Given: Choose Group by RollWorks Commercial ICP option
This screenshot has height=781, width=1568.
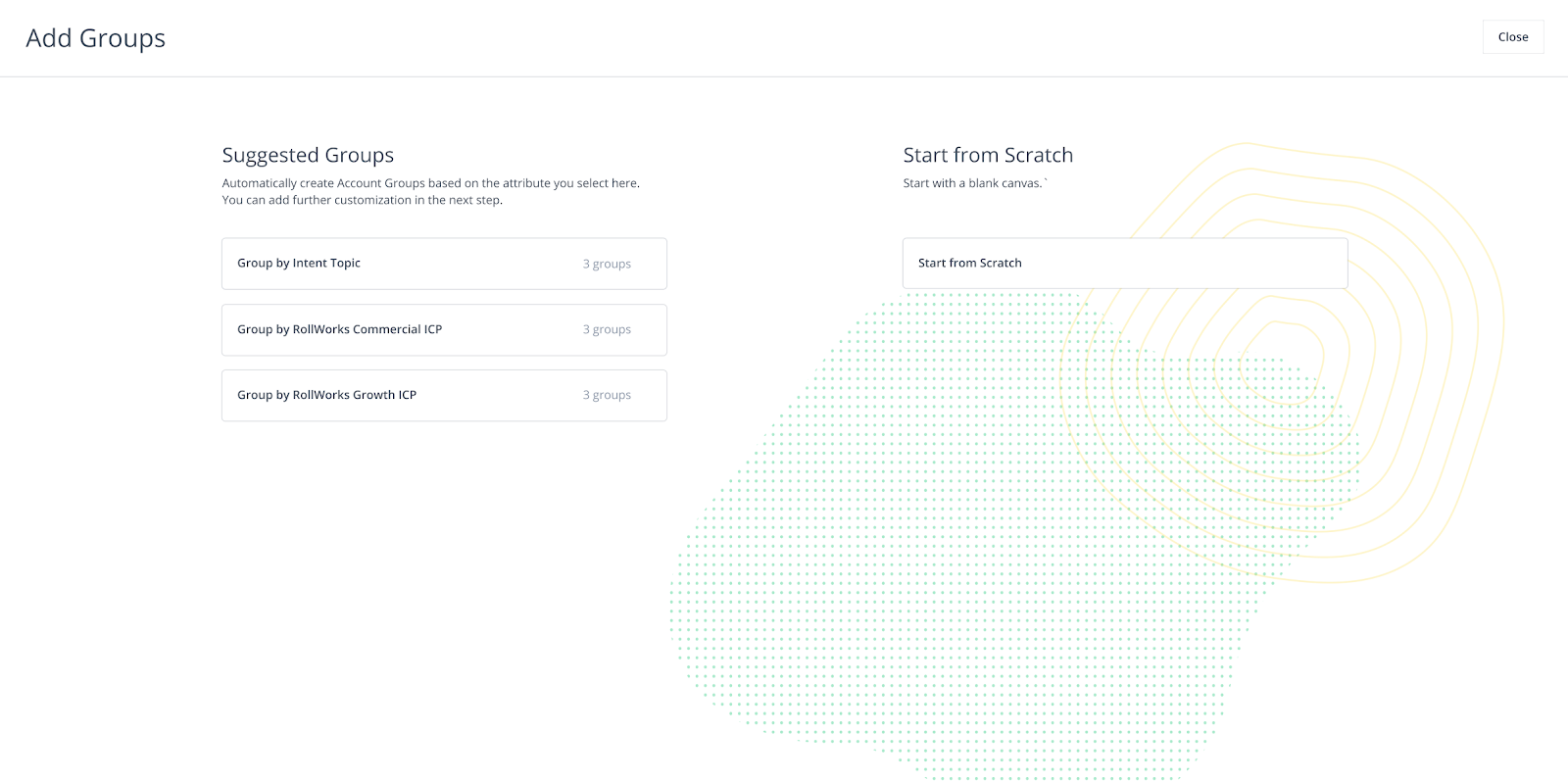Looking at the screenshot, I should pyautogui.click(x=444, y=329).
